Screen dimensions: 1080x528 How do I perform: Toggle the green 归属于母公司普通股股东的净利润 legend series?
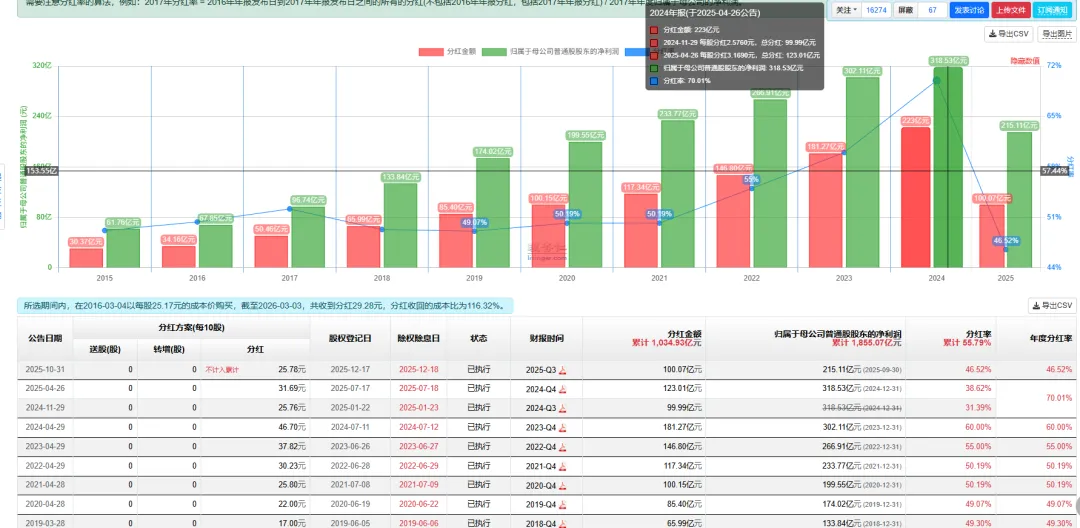coord(551,52)
